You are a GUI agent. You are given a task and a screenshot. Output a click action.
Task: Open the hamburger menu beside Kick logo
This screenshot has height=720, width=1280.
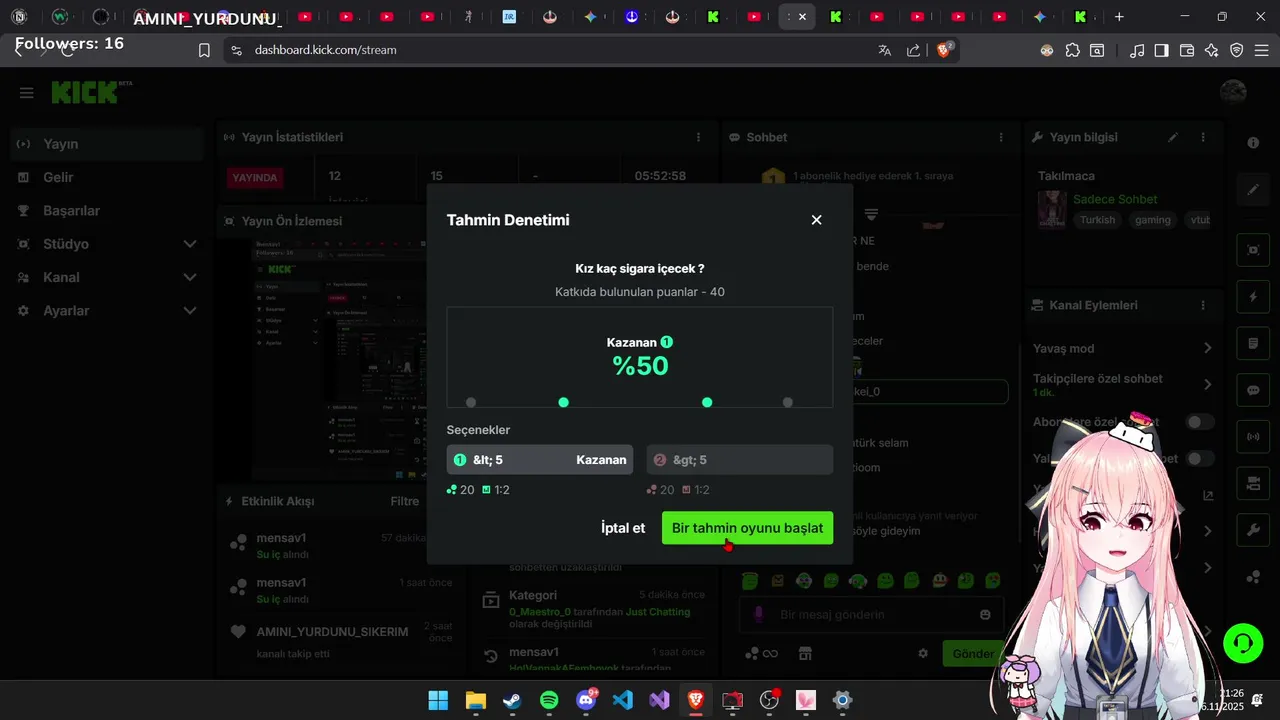click(x=27, y=93)
